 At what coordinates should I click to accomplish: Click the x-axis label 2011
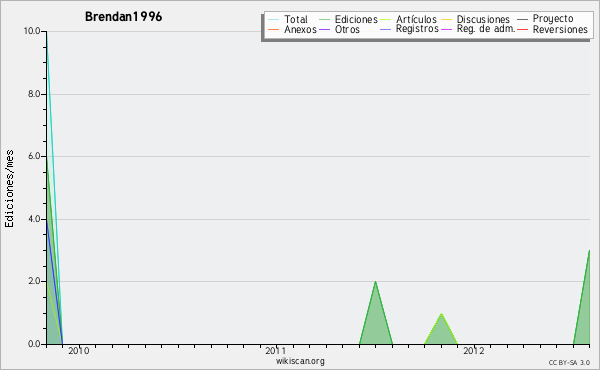click(x=276, y=351)
